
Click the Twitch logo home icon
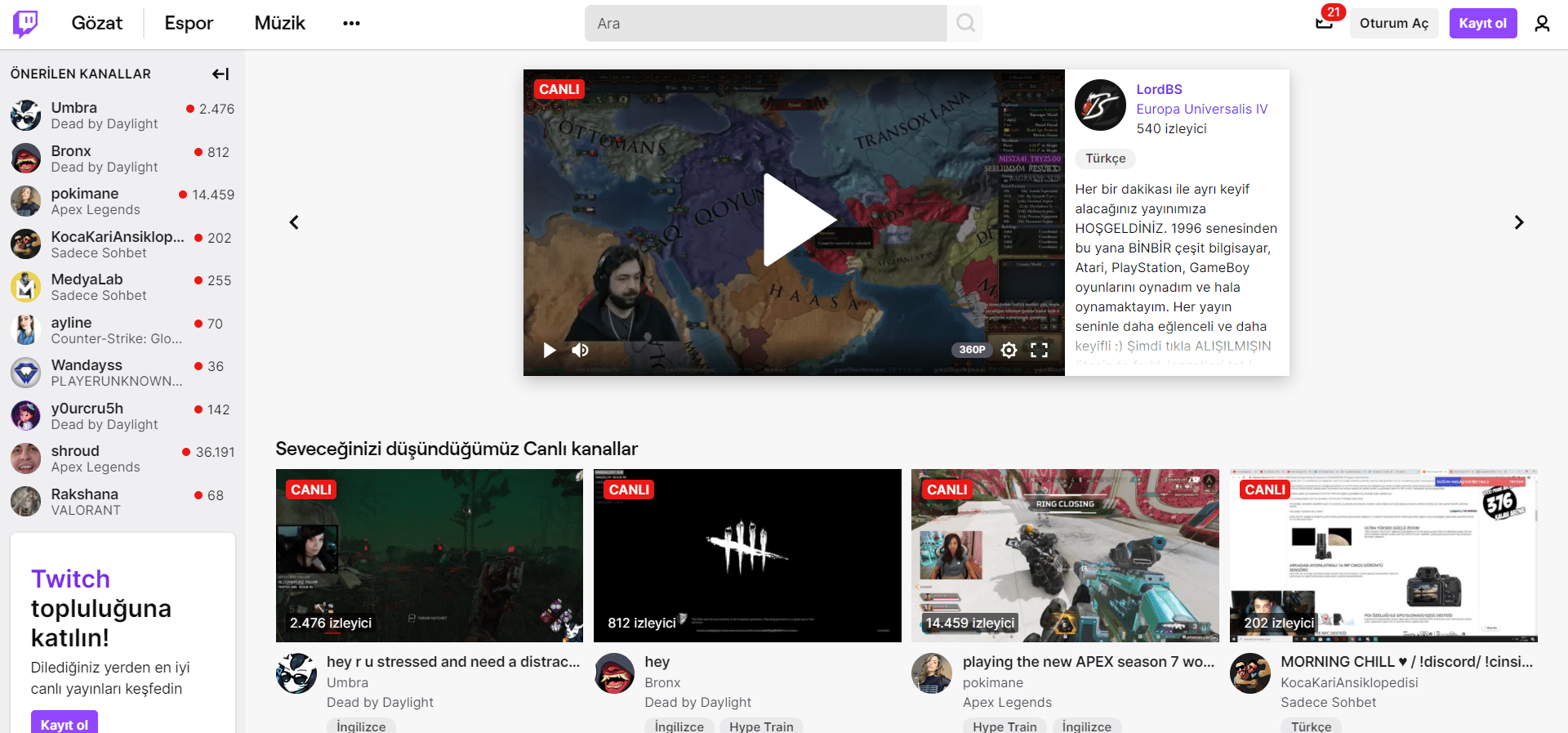(25, 24)
